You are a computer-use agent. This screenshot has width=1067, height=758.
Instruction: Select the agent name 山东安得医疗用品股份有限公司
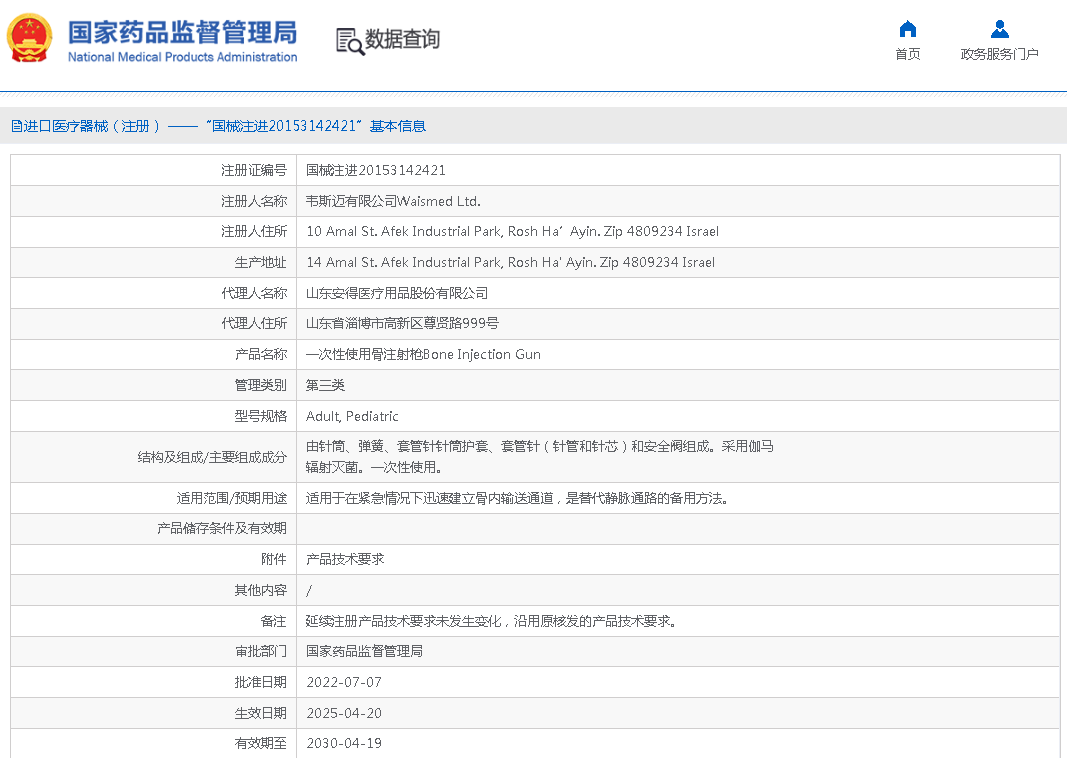coord(397,293)
